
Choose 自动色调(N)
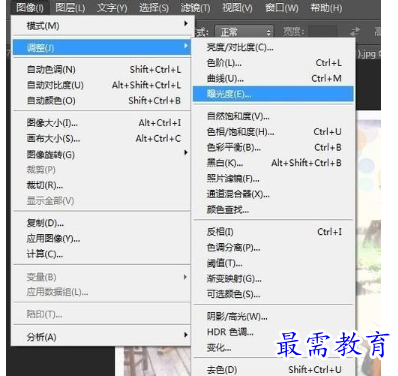[102, 70]
